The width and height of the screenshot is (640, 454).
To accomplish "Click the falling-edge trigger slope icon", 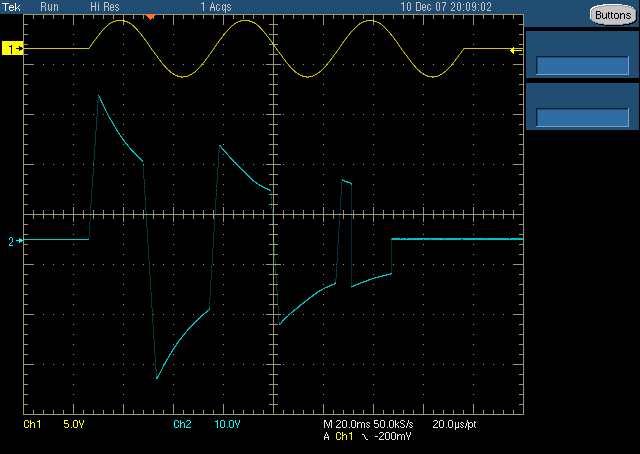I will (x=364, y=436).
